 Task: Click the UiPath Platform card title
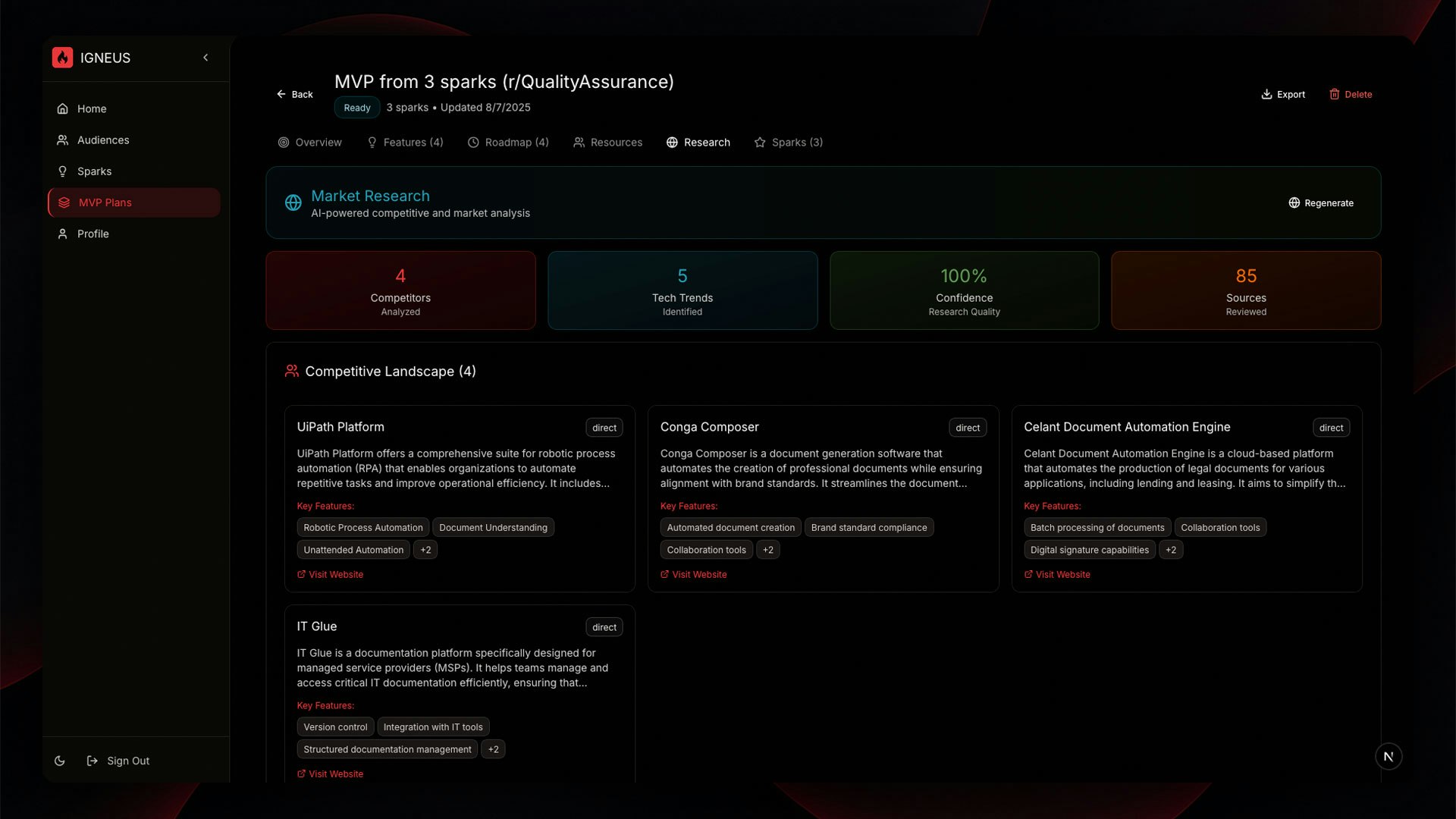pos(340,427)
